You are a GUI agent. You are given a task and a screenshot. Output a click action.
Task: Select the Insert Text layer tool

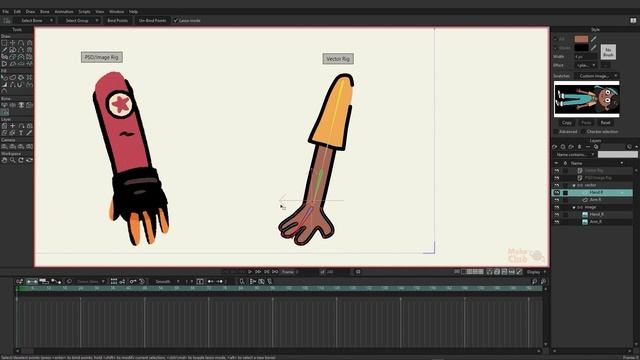(21, 133)
